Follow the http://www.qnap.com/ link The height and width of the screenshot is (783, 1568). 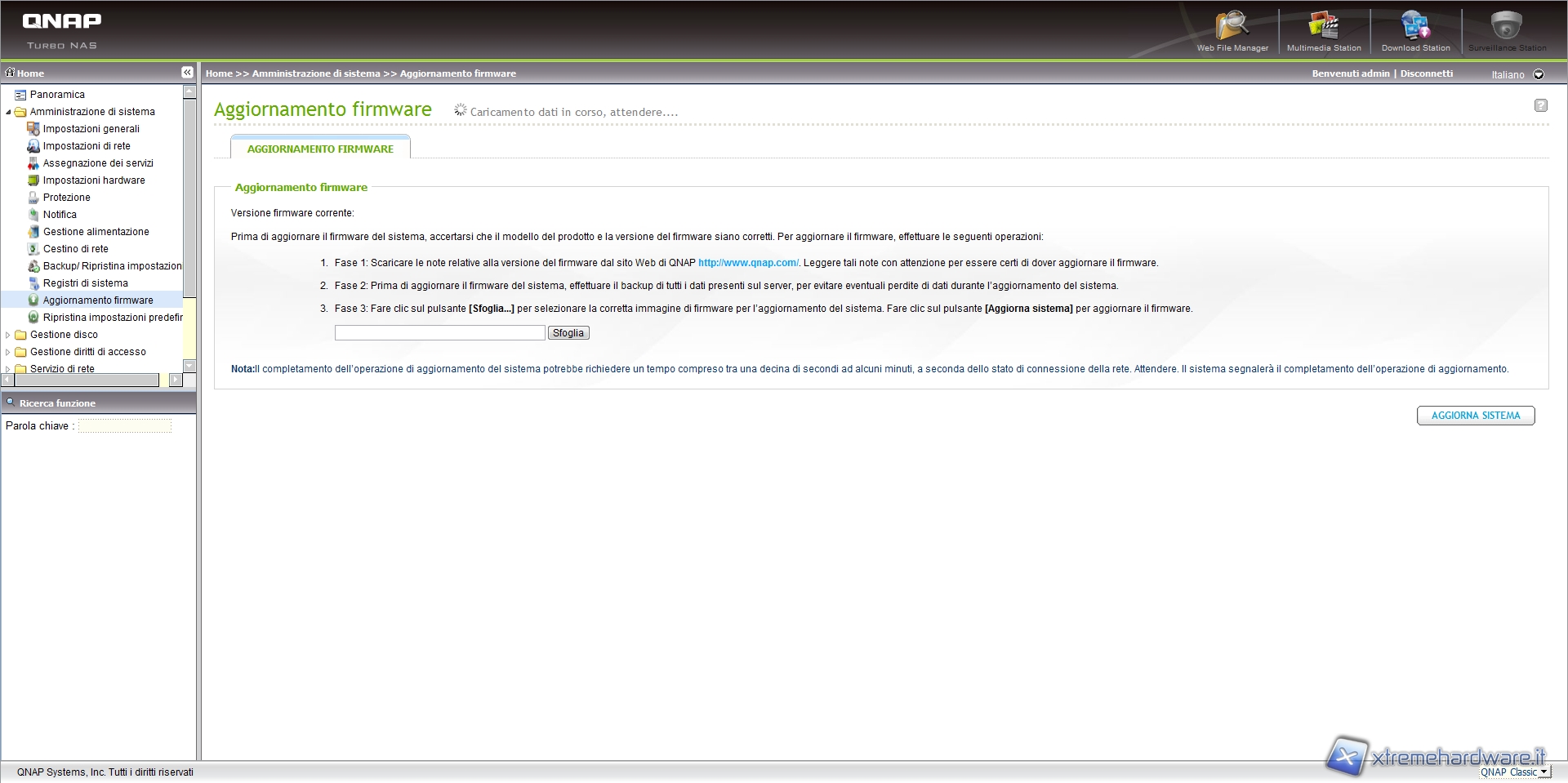(x=748, y=263)
